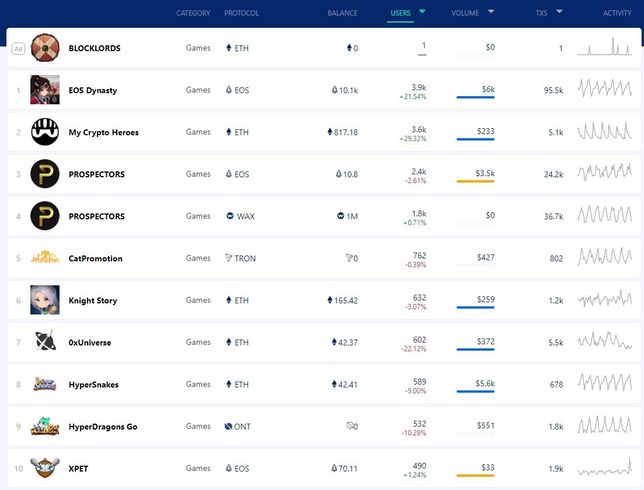Open the TXS column sort arrow
Viewport: 644px width, 490px height.
click(x=559, y=13)
